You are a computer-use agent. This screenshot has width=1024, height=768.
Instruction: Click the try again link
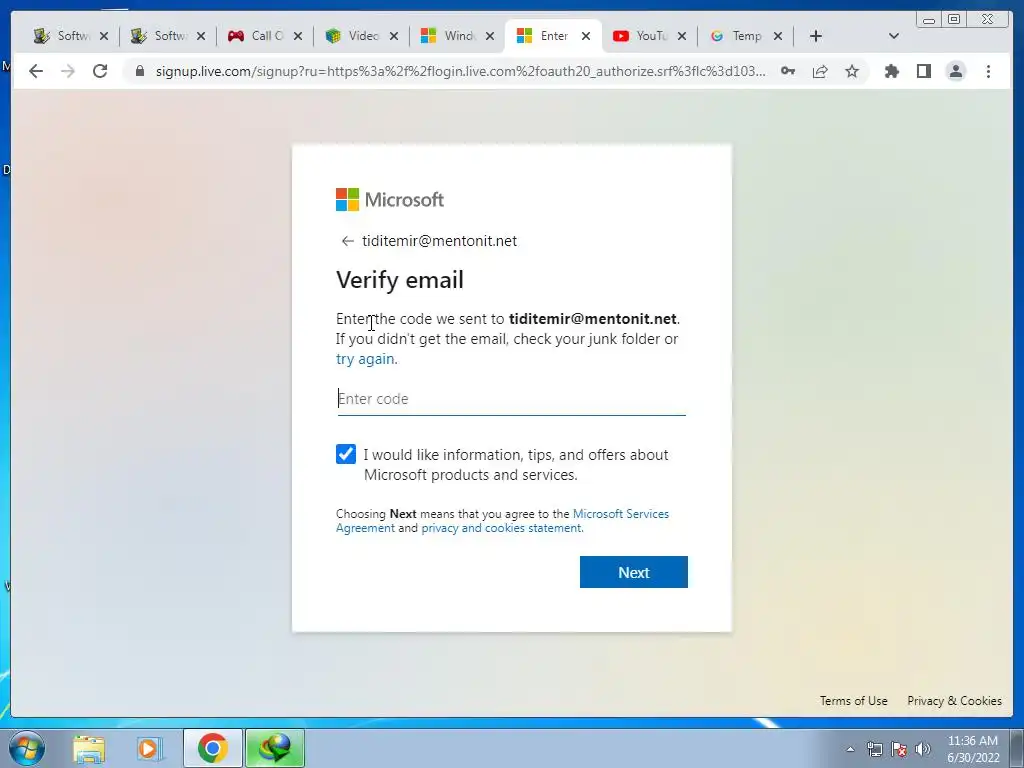point(365,359)
